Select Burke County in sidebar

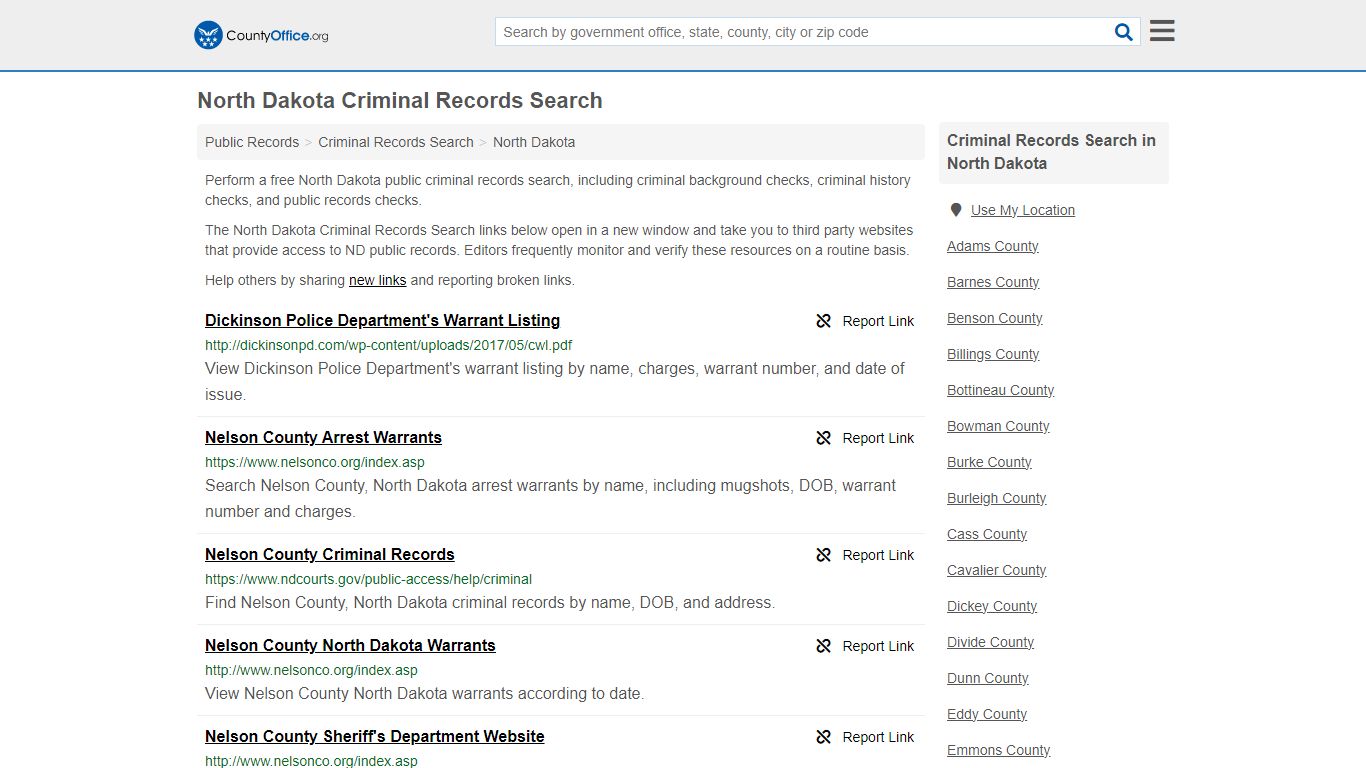989,462
